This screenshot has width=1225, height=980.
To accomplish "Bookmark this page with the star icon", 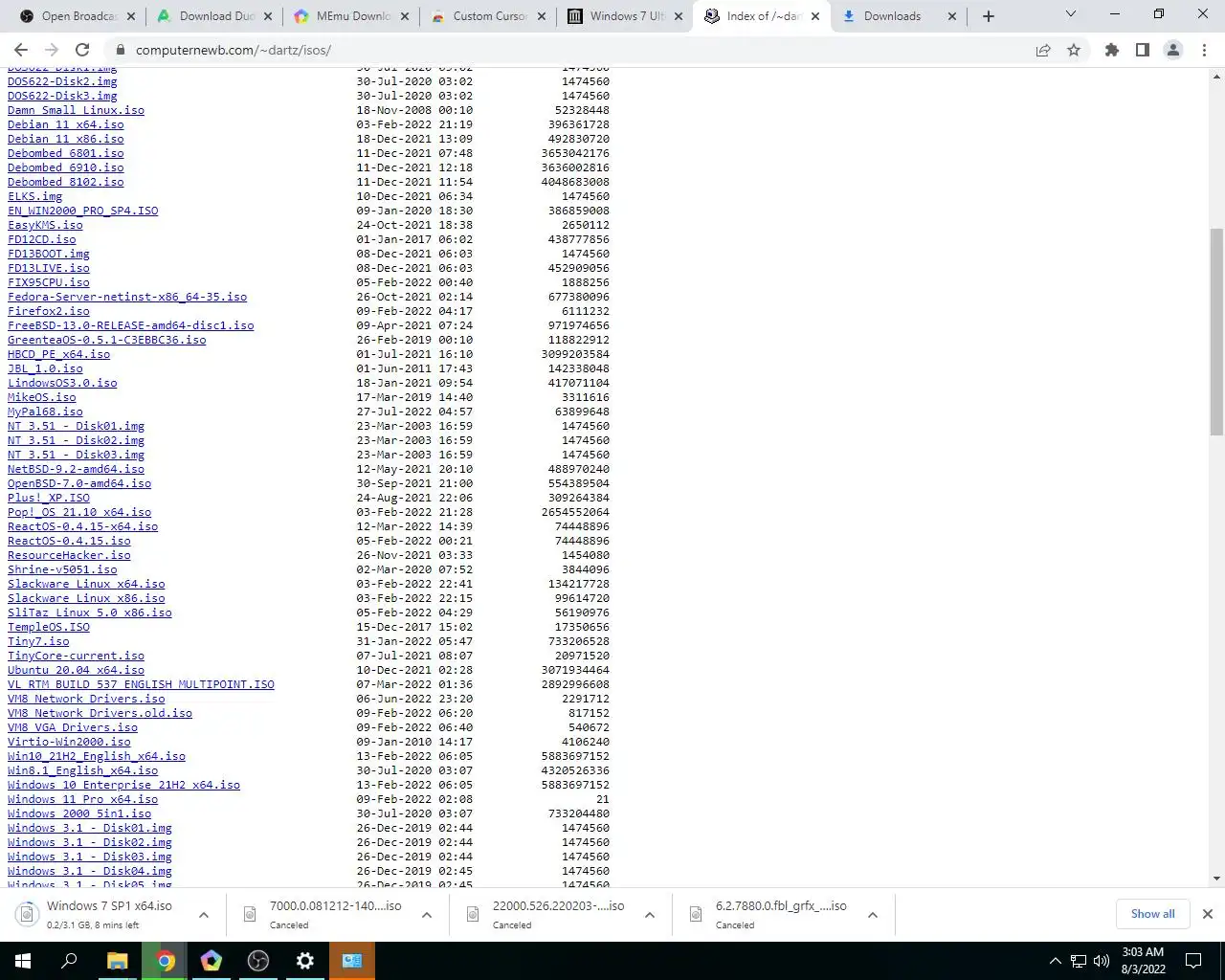I will (1074, 50).
